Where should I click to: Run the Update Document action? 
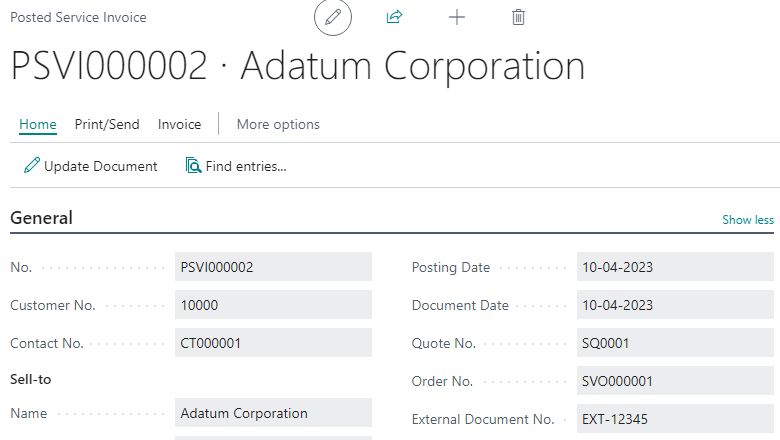(91, 166)
